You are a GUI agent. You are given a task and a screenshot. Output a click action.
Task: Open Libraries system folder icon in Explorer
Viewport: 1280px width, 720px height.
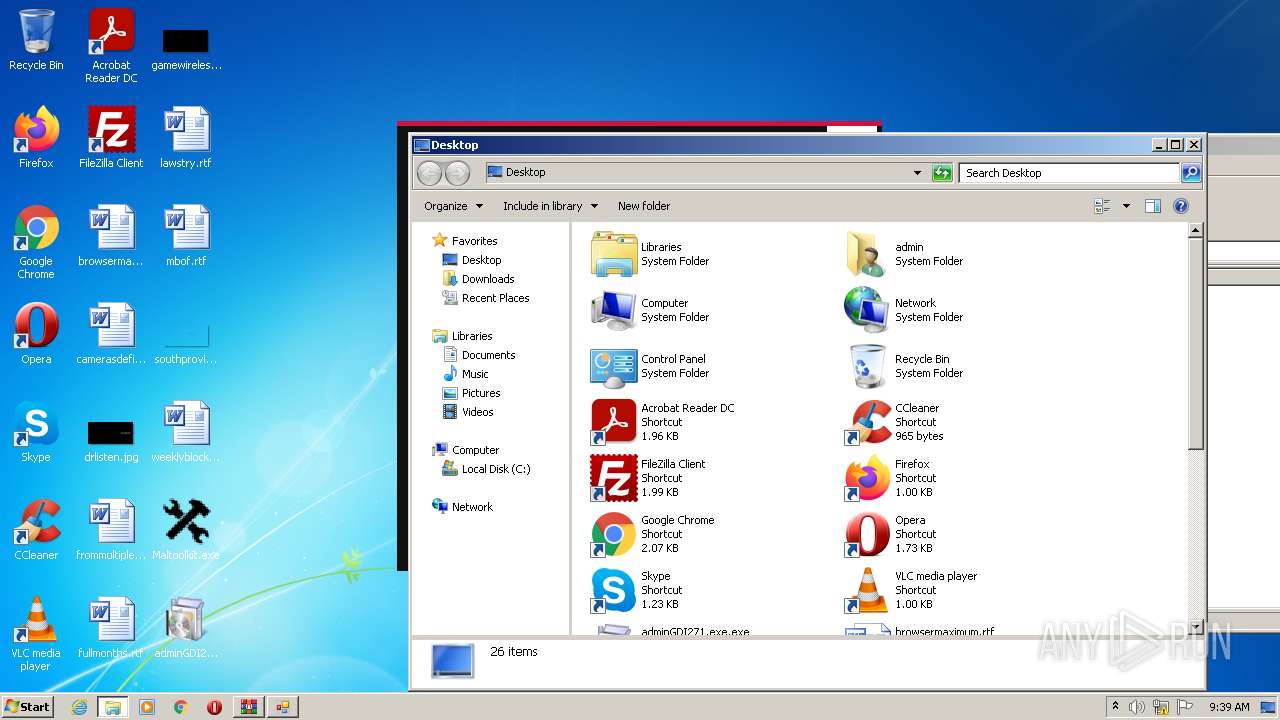614,254
